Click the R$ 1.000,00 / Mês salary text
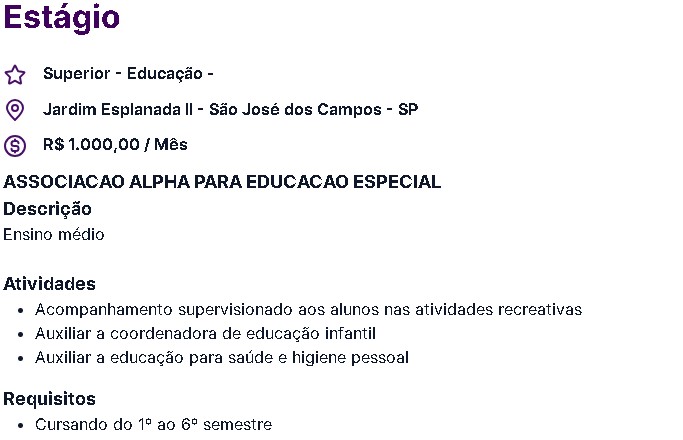This screenshot has width=683, height=440. click(115, 144)
